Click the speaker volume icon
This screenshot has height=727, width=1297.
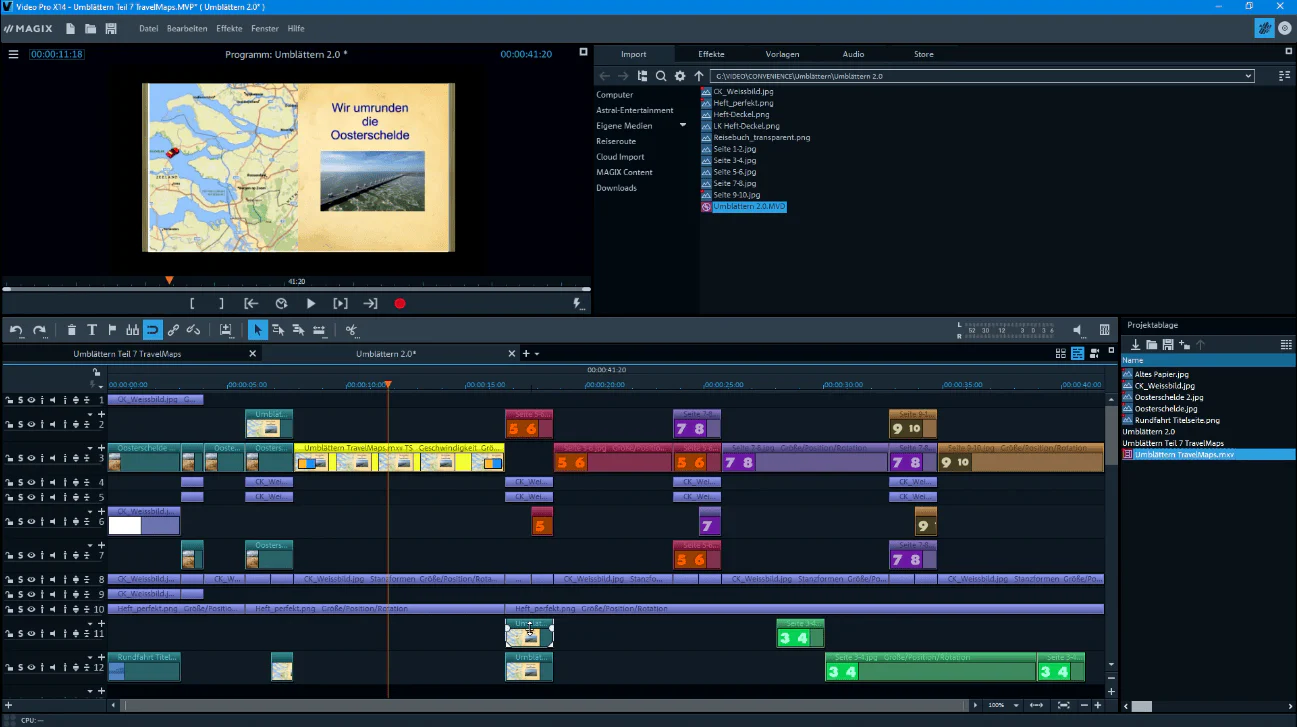tap(1078, 330)
